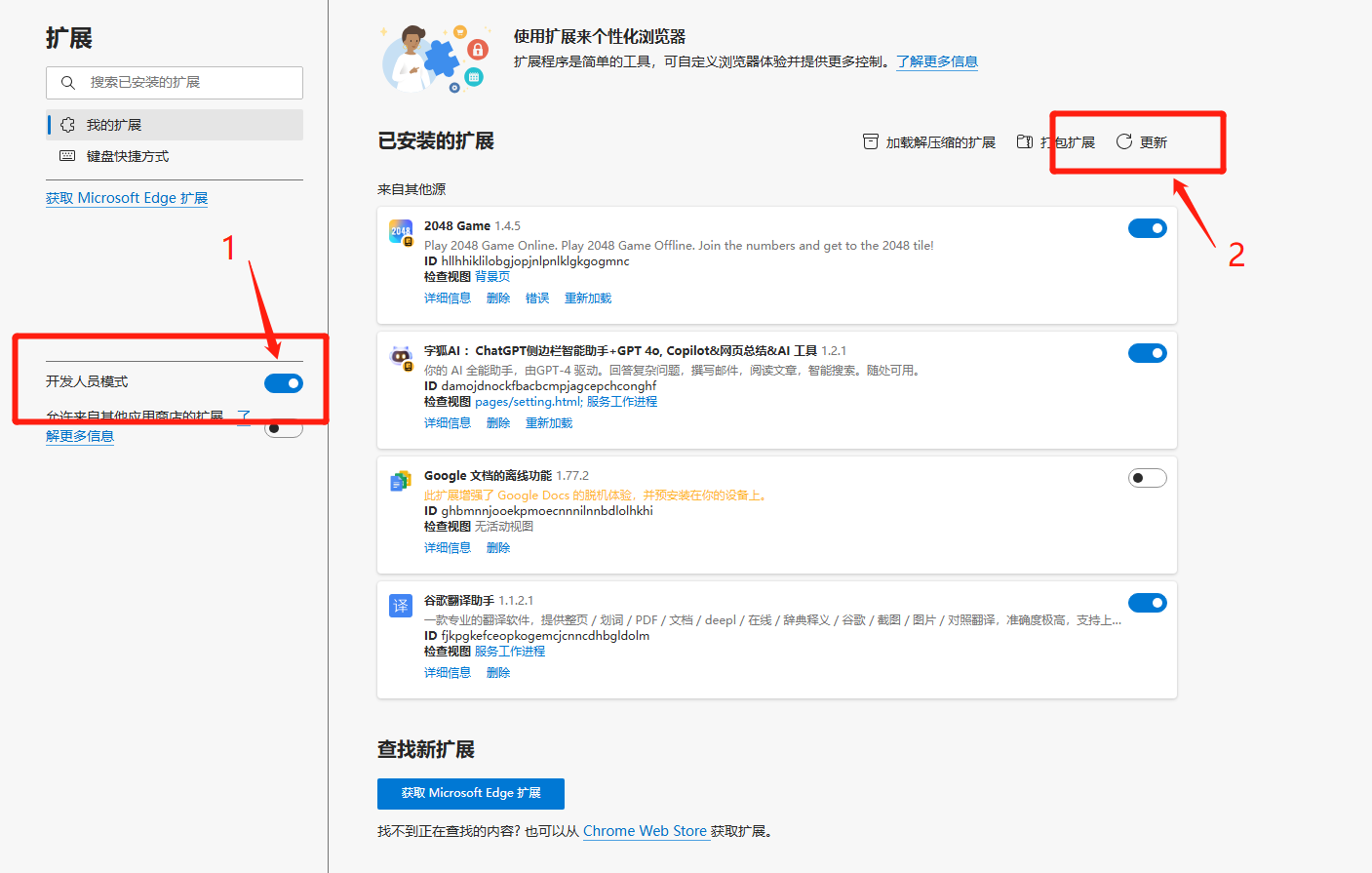
Task: Click the 2048 Game extension icon
Action: (x=401, y=232)
